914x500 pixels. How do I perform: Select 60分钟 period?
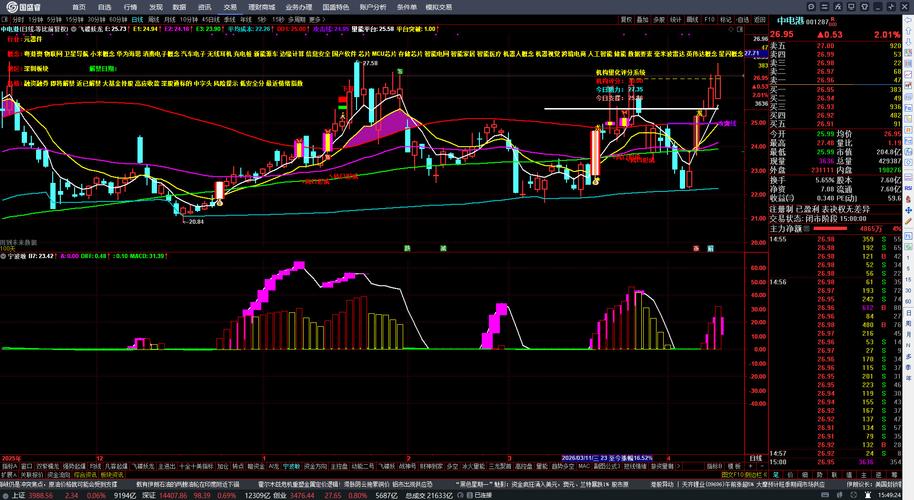[118, 19]
